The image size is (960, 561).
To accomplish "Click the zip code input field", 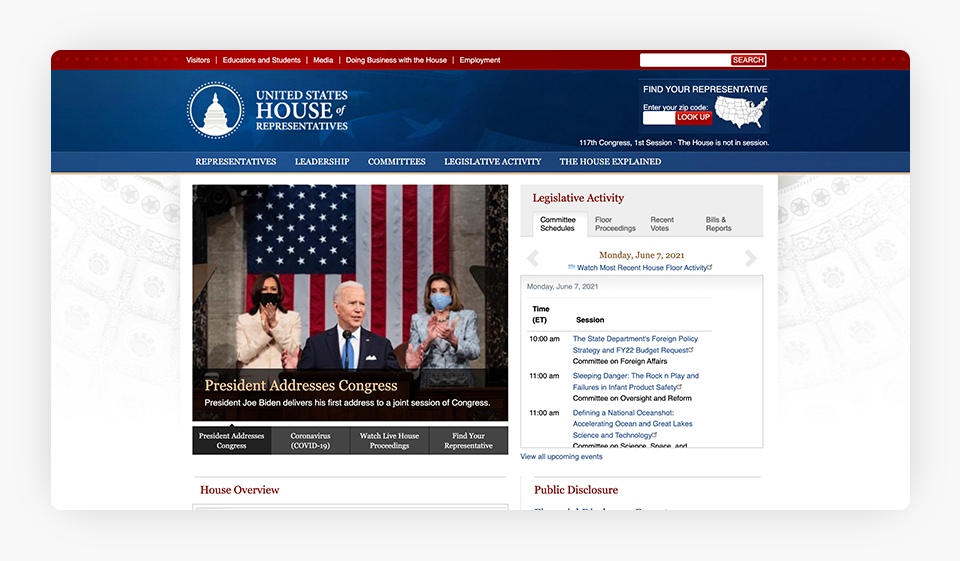I will coord(658,118).
